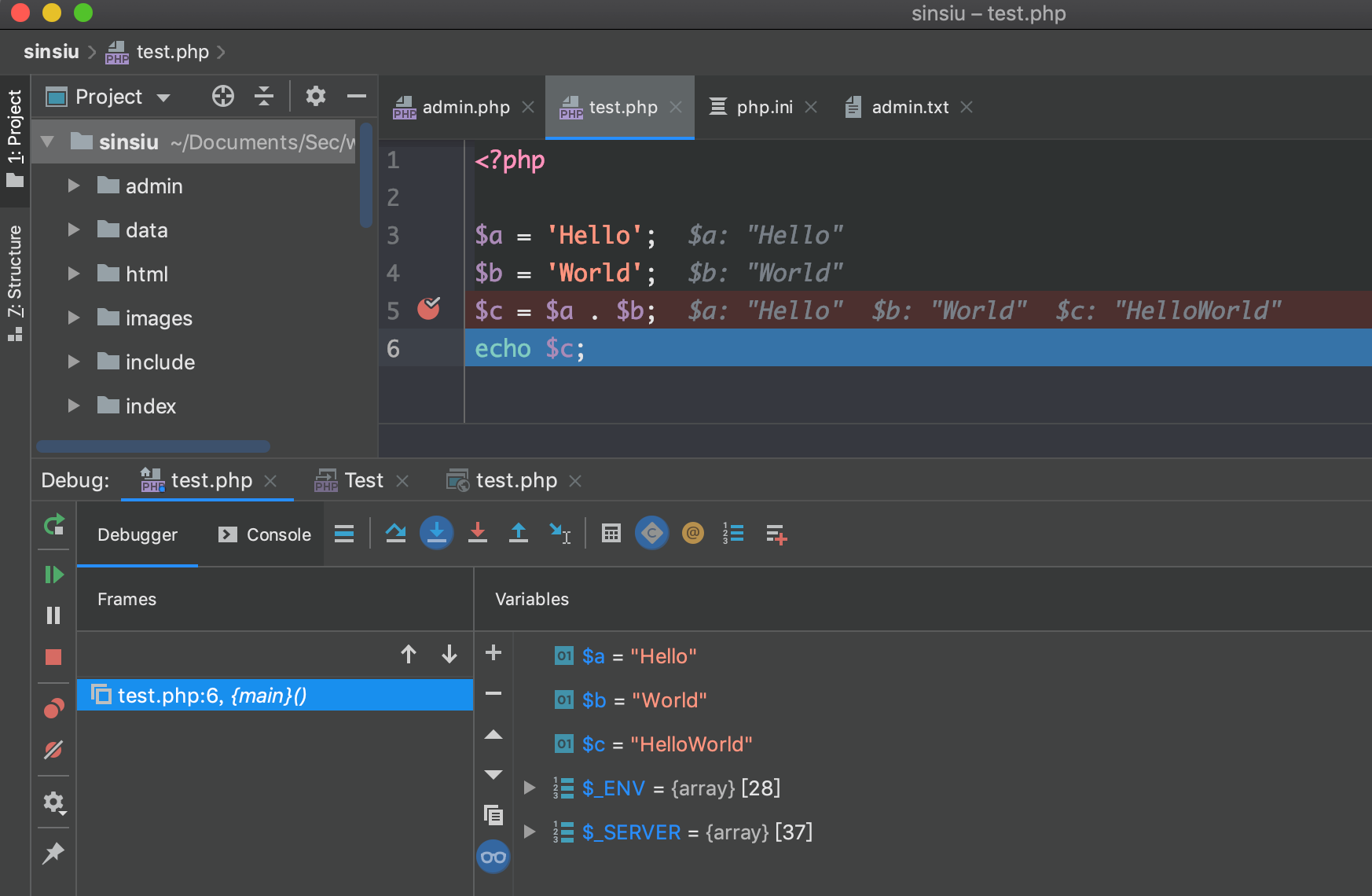
Task: Close the admin.php editor tab
Action: coord(528,107)
